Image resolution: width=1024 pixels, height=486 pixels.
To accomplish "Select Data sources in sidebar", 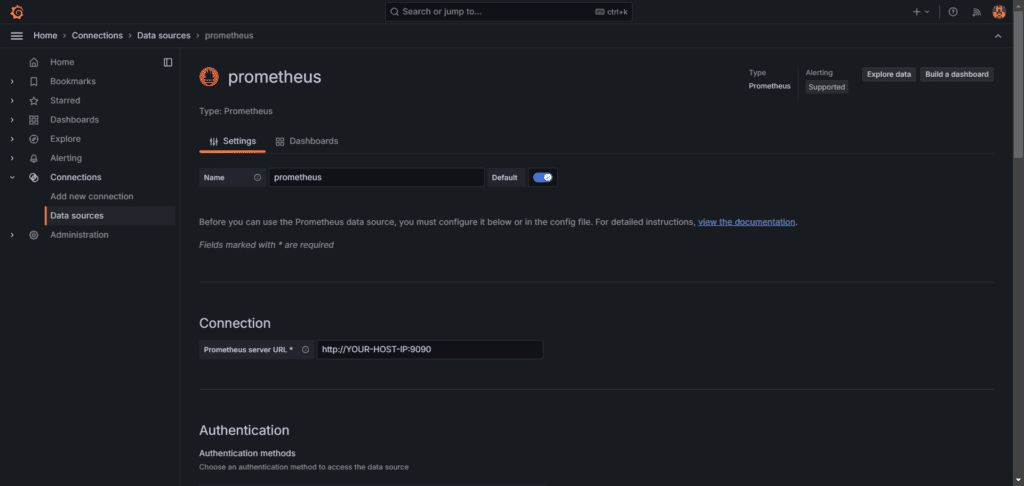I will (x=110, y=216).
